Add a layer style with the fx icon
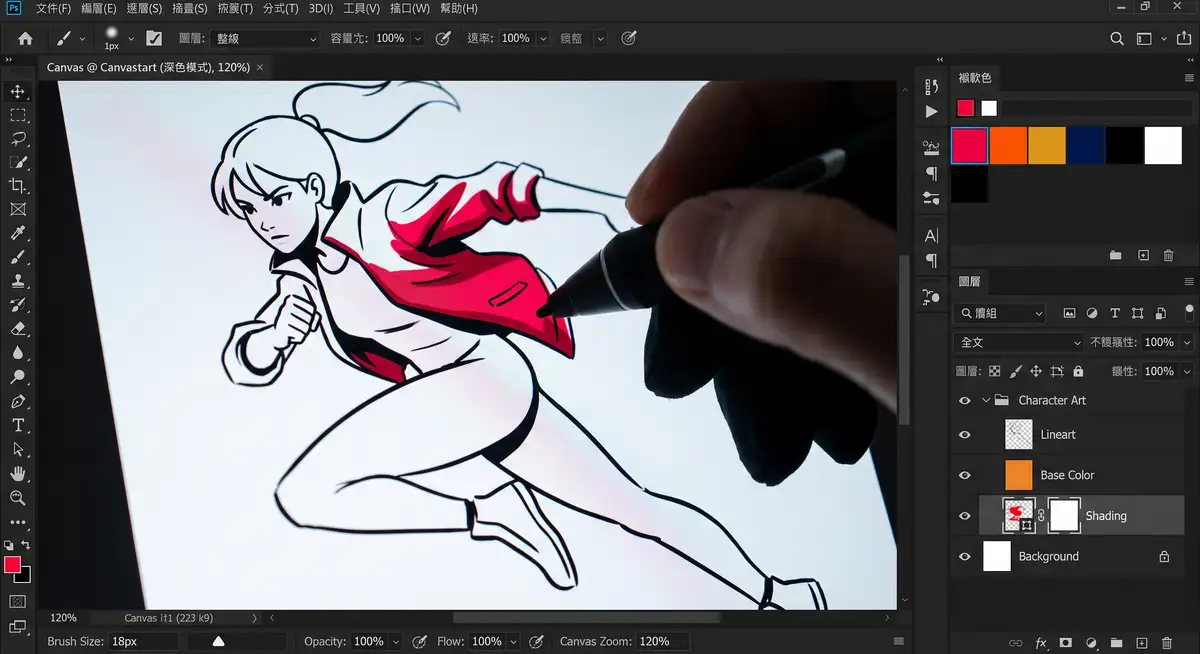This screenshot has height=654, width=1200. click(1041, 642)
